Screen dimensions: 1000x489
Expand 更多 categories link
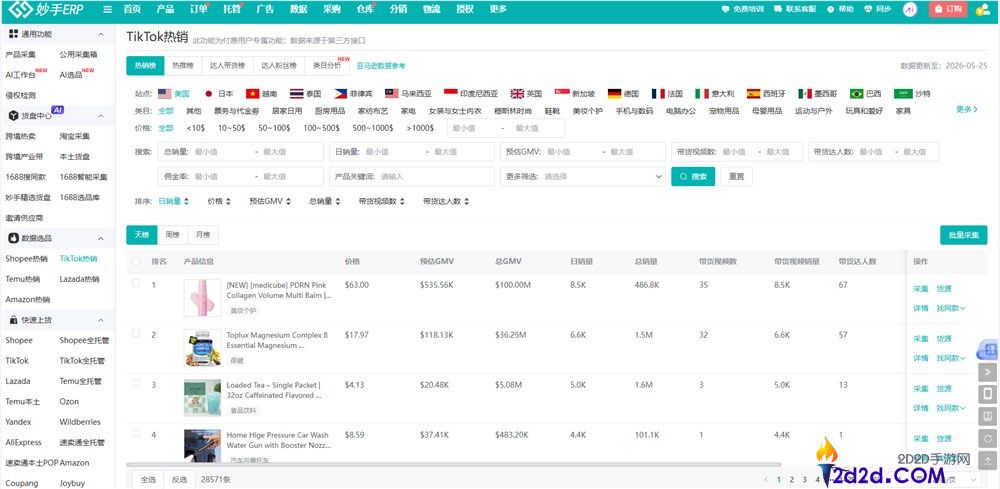click(x=966, y=110)
